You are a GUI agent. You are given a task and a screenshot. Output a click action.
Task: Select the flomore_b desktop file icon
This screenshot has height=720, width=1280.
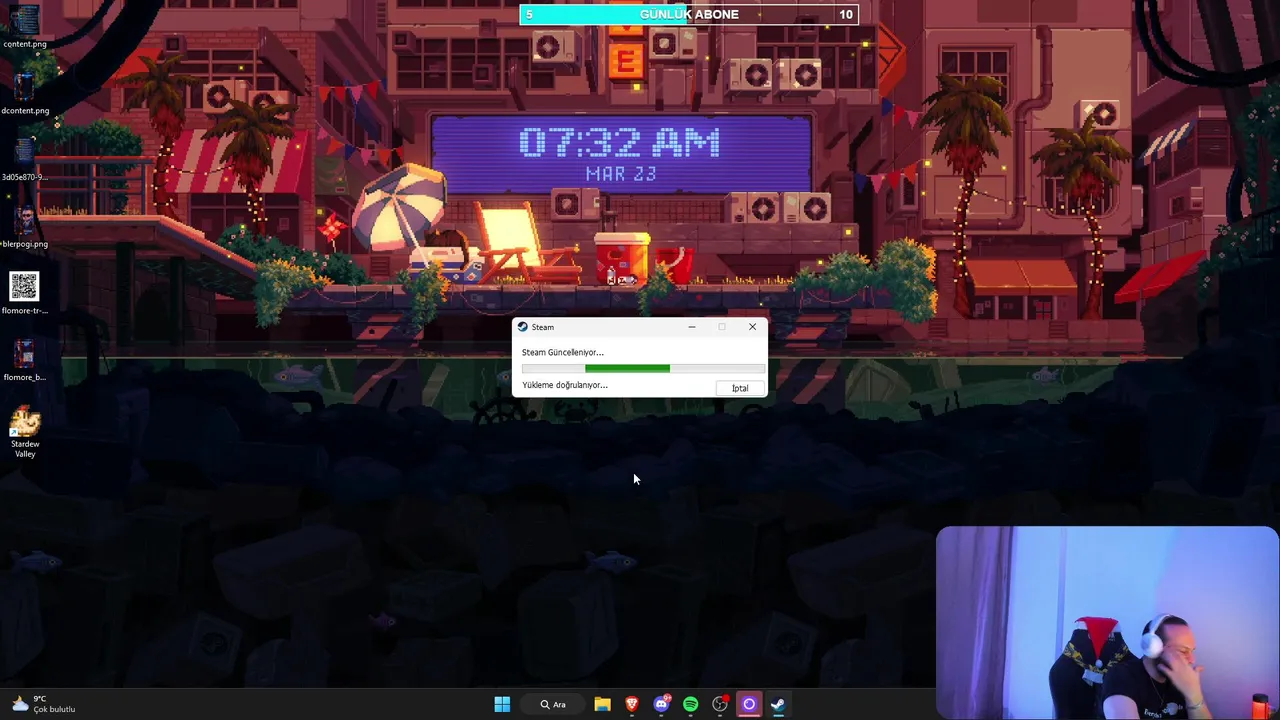pyautogui.click(x=24, y=360)
